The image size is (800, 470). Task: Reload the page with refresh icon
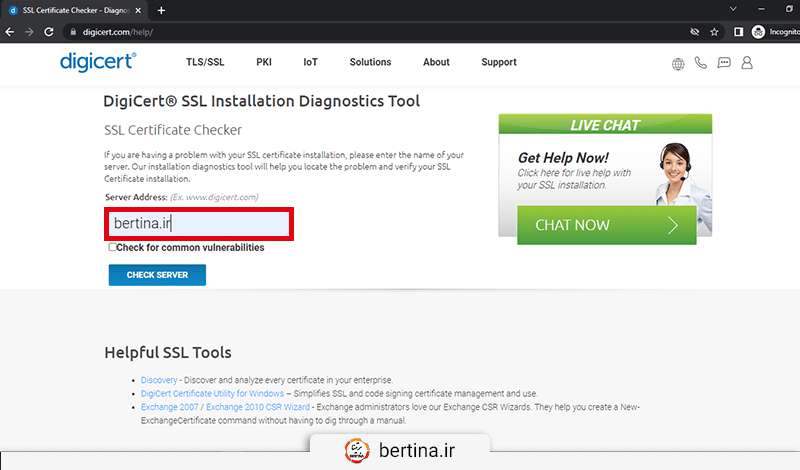click(48, 32)
